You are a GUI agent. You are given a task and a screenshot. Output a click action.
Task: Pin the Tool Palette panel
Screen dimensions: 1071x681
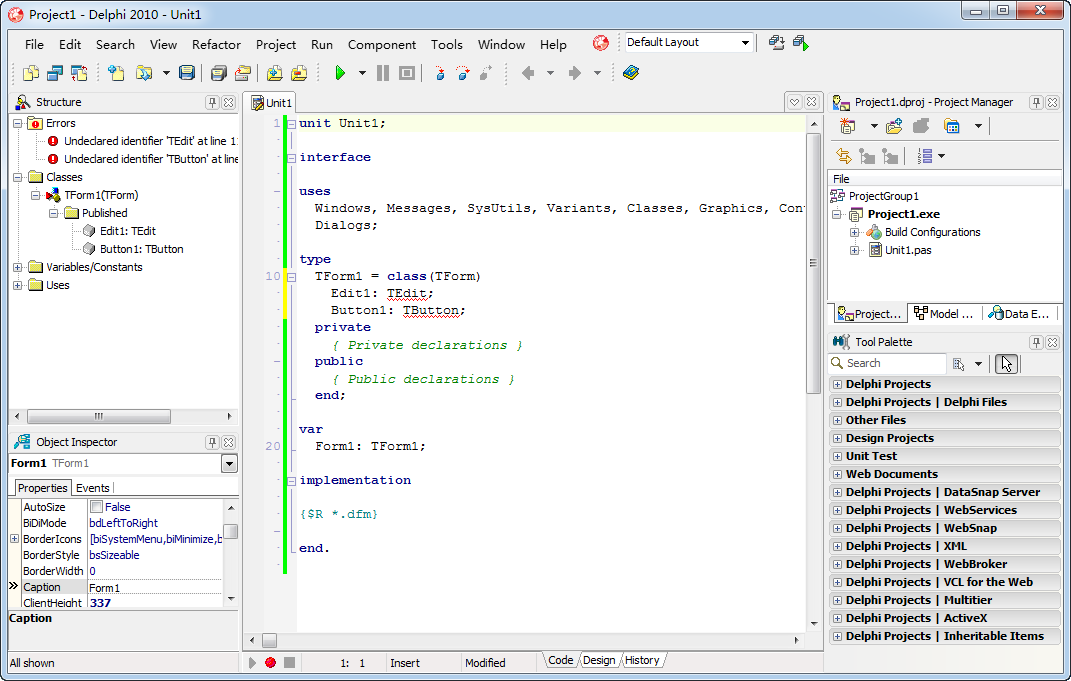tap(1036, 342)
